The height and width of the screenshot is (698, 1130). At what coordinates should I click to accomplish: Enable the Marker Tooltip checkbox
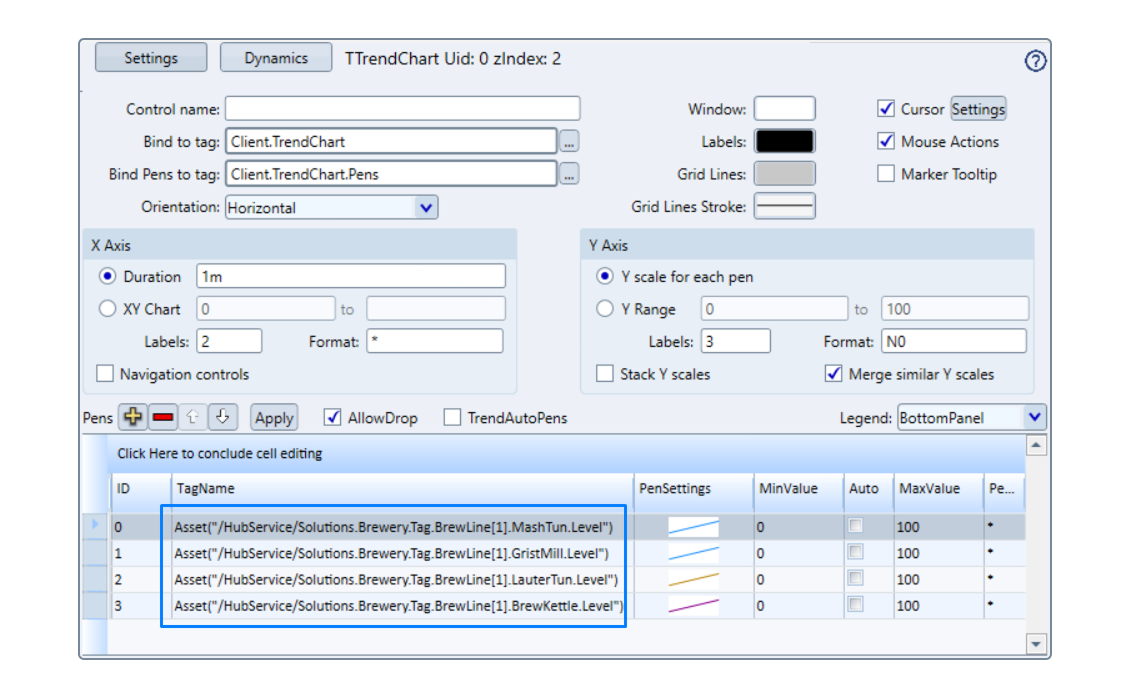[885, 174]
